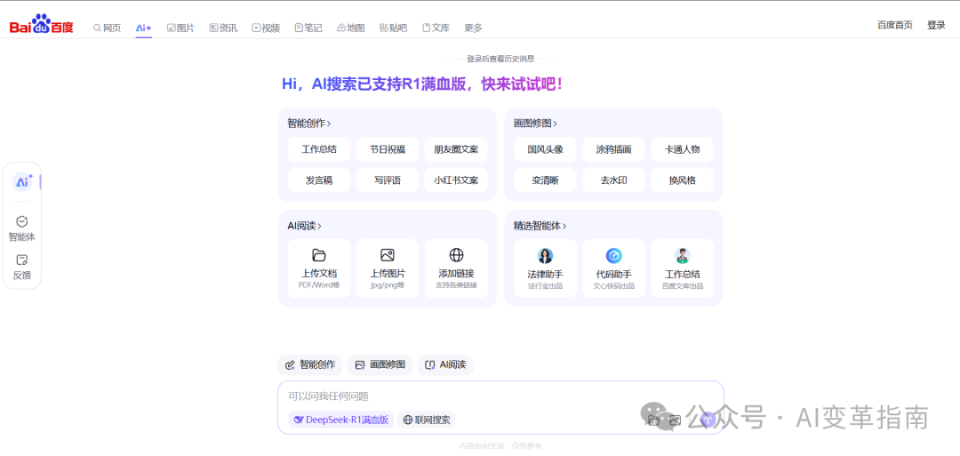Viewport: 960px width, 456px height.
Task: Click the AI阅读 shortcut above input box
Action: tap(446, 365)
